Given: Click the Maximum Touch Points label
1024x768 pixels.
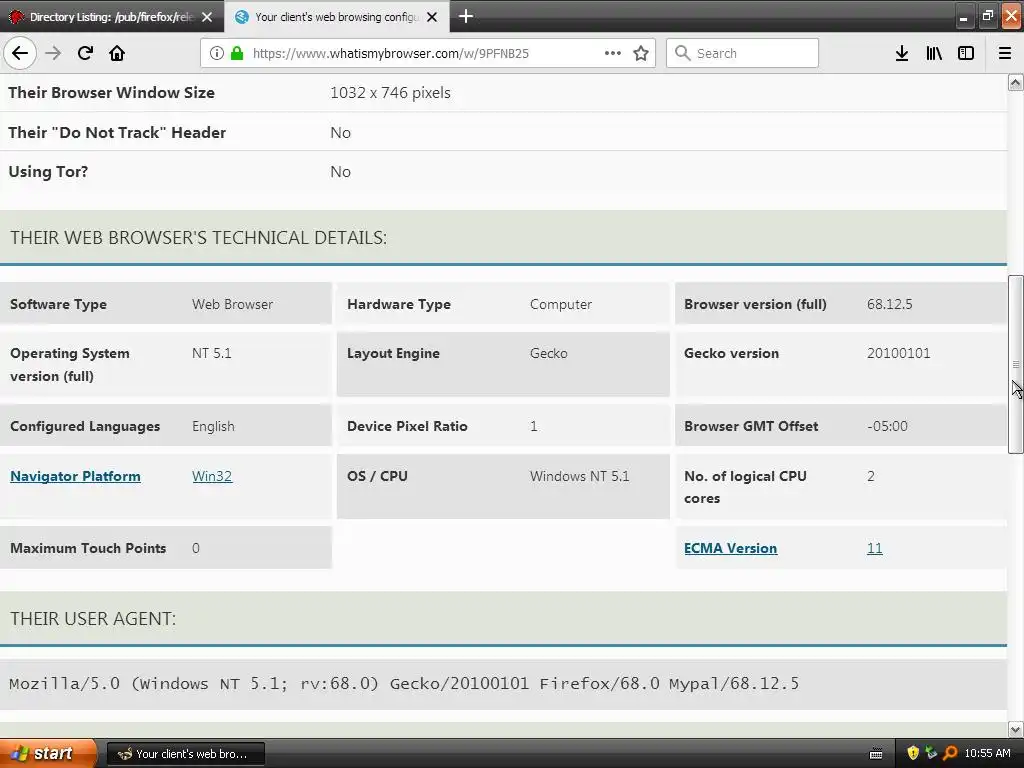Looking at the screenshot, I should 88,549.
